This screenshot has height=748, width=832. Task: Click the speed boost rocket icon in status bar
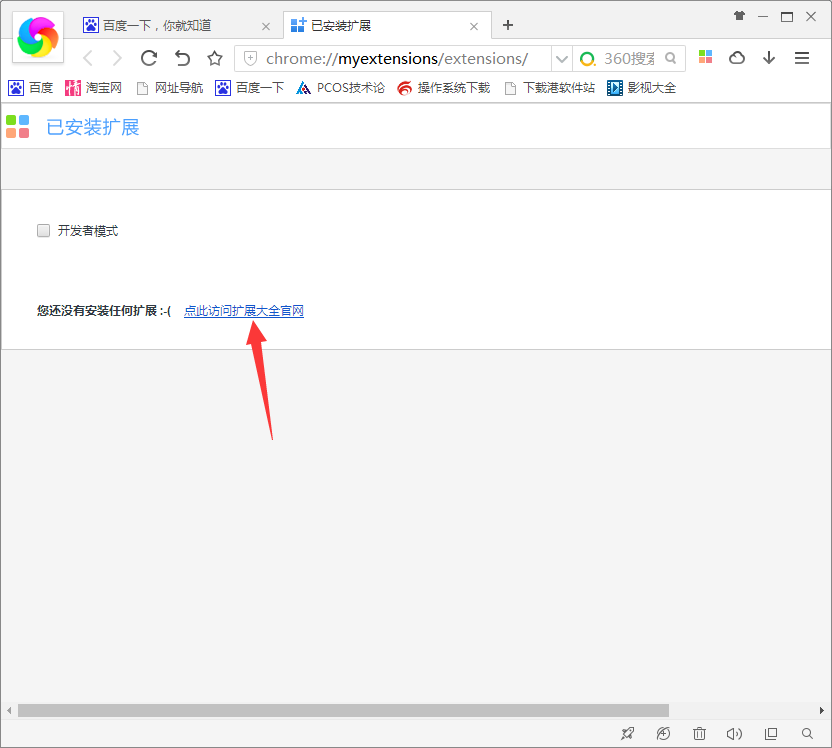point(627,733)
